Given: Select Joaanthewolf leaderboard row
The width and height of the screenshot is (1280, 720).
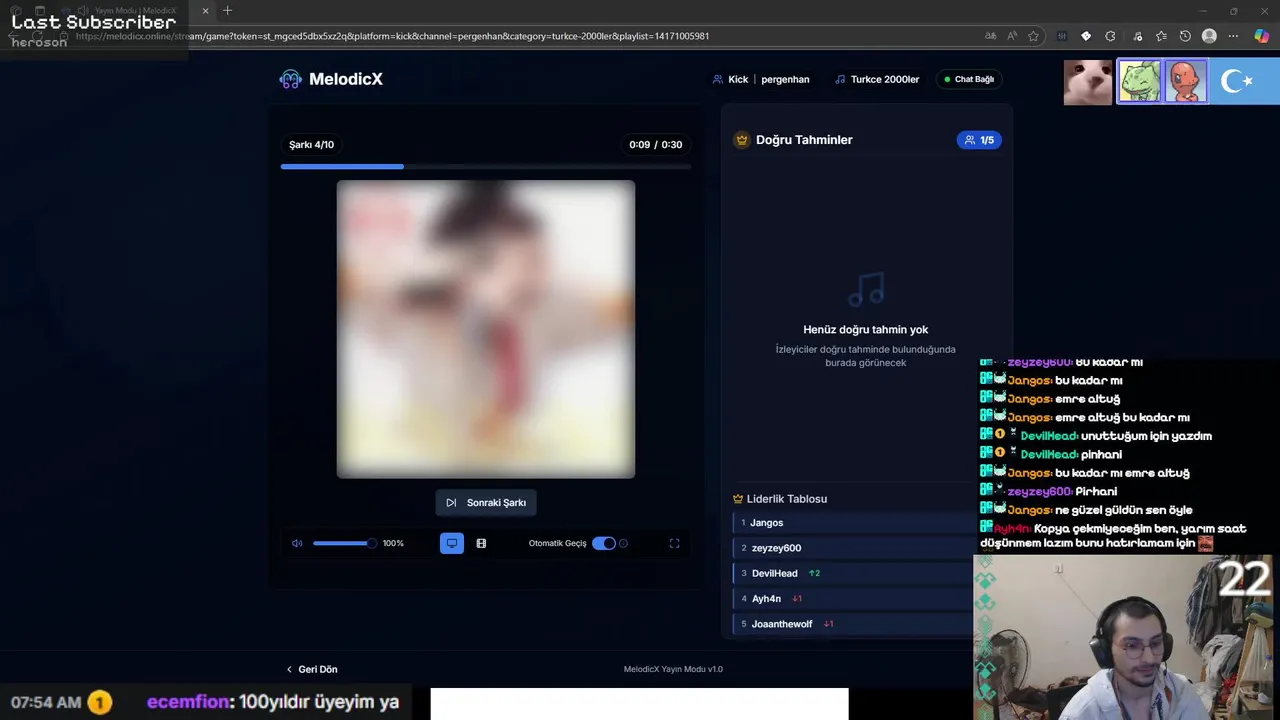Looking at the screenshot, I should [x=852, y=623].
